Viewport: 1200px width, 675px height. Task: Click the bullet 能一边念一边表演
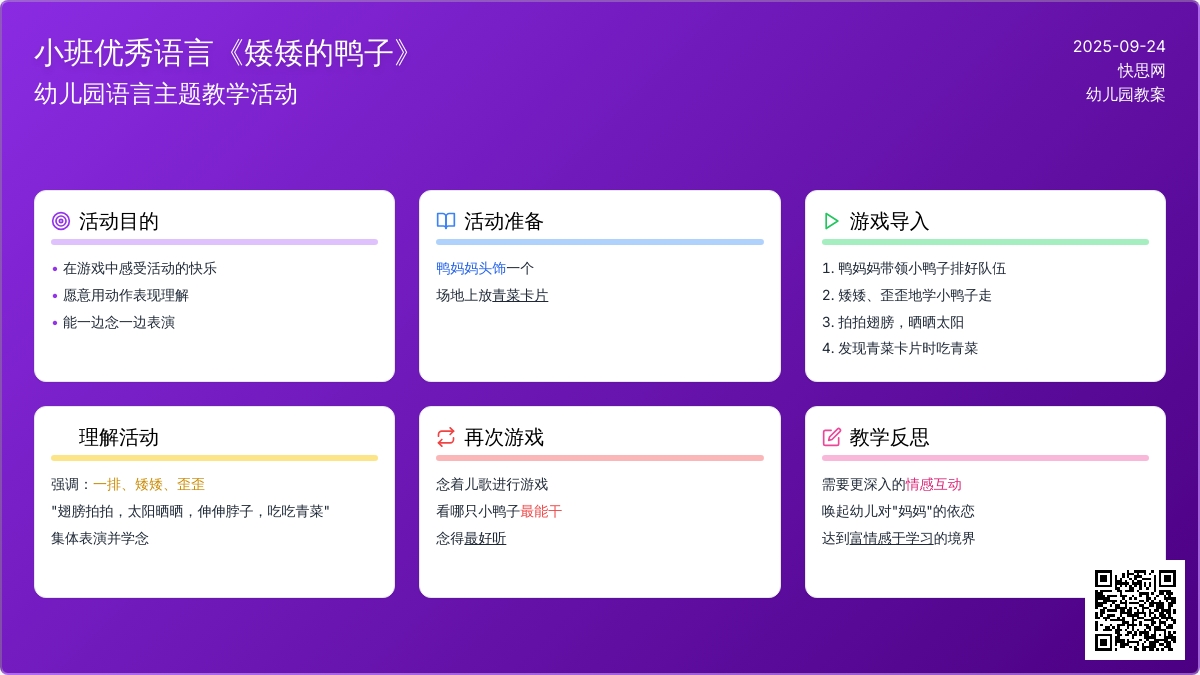pos(119,322)
